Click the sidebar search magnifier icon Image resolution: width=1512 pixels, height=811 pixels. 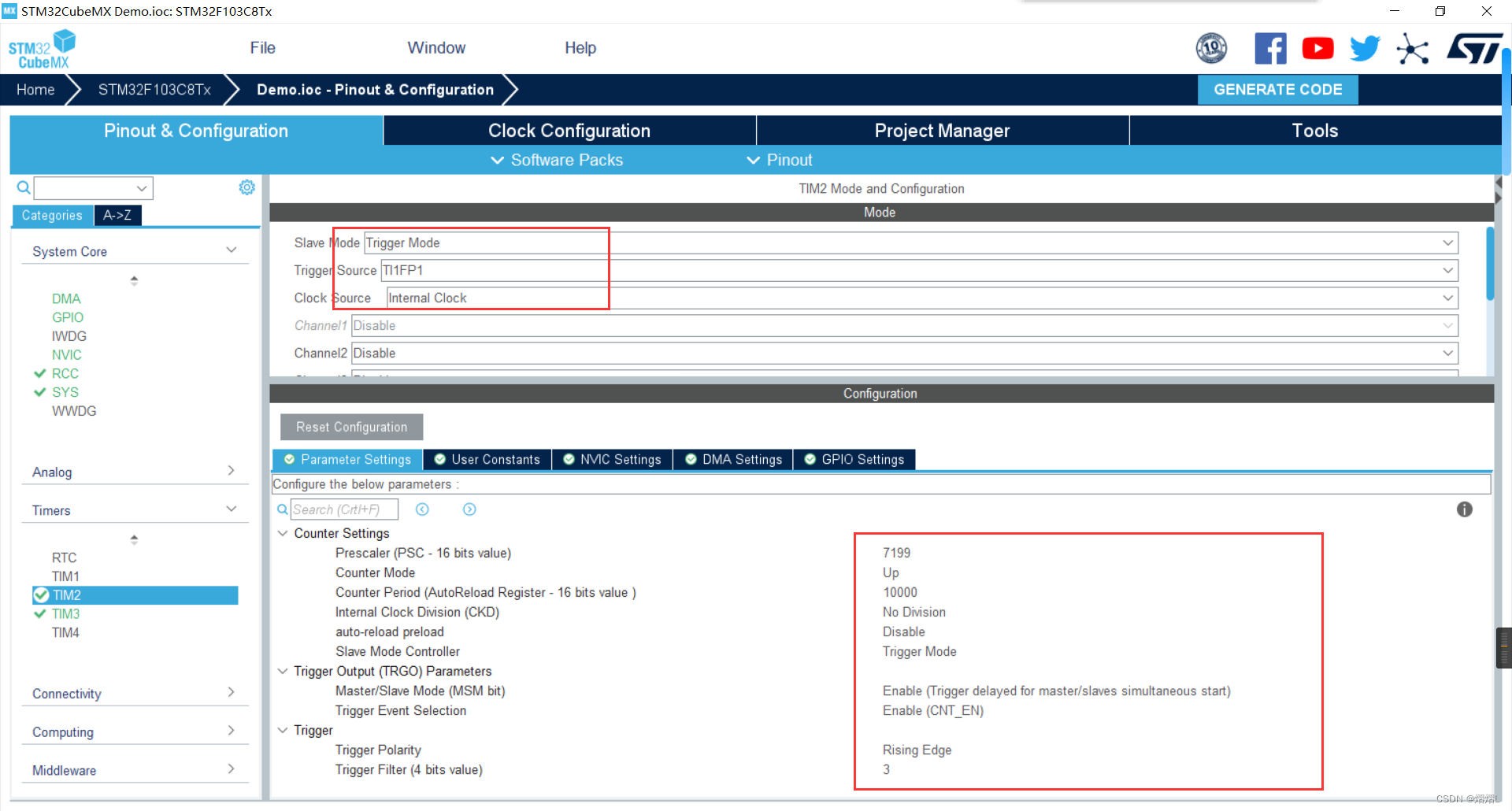point(24,187)
